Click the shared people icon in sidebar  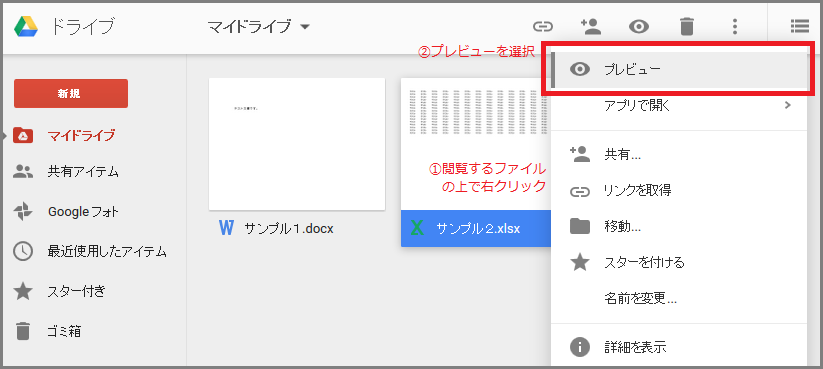[x=23, y=171]
